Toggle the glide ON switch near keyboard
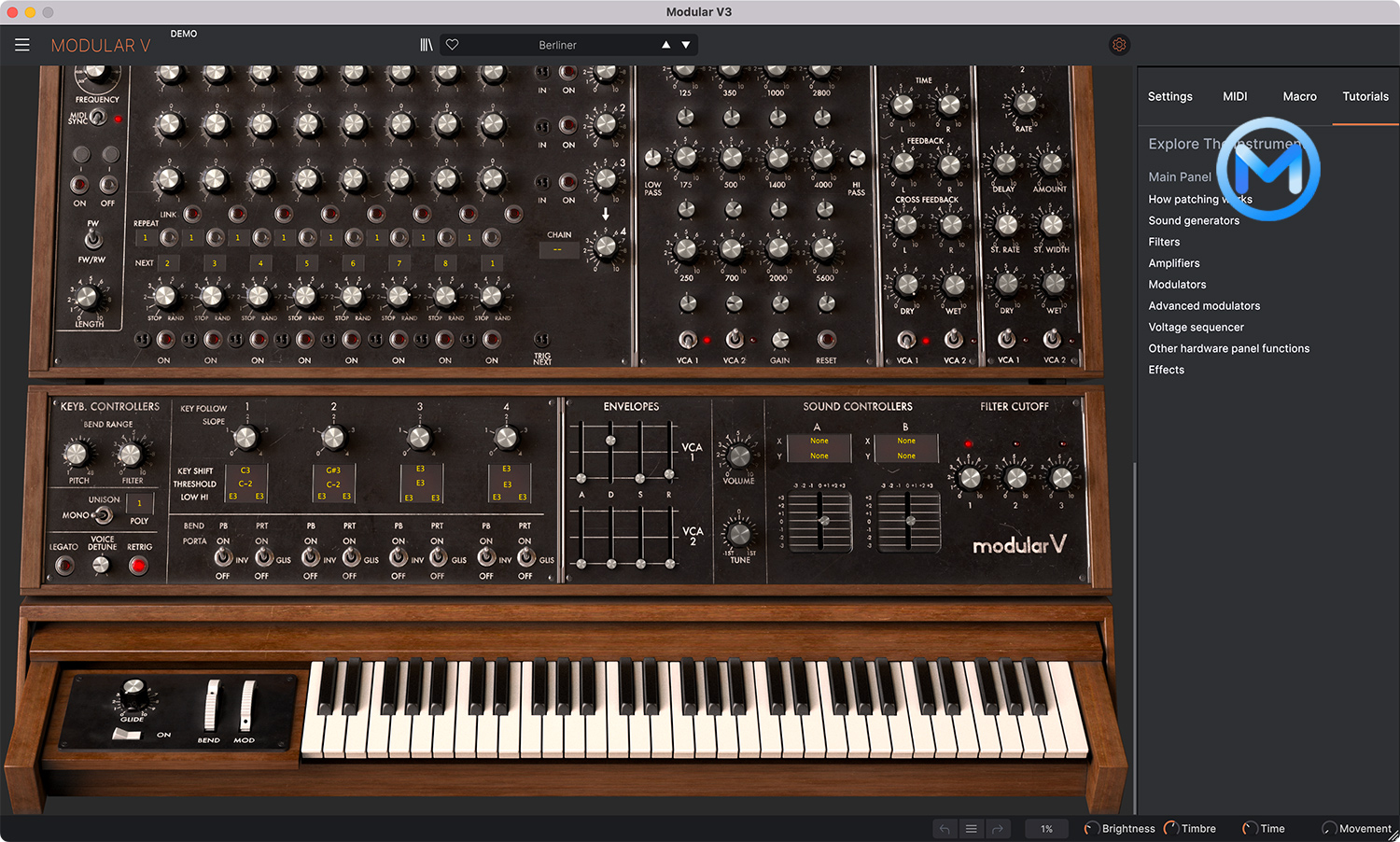The width and height of the screenshot is (1400, 842). 127,735
